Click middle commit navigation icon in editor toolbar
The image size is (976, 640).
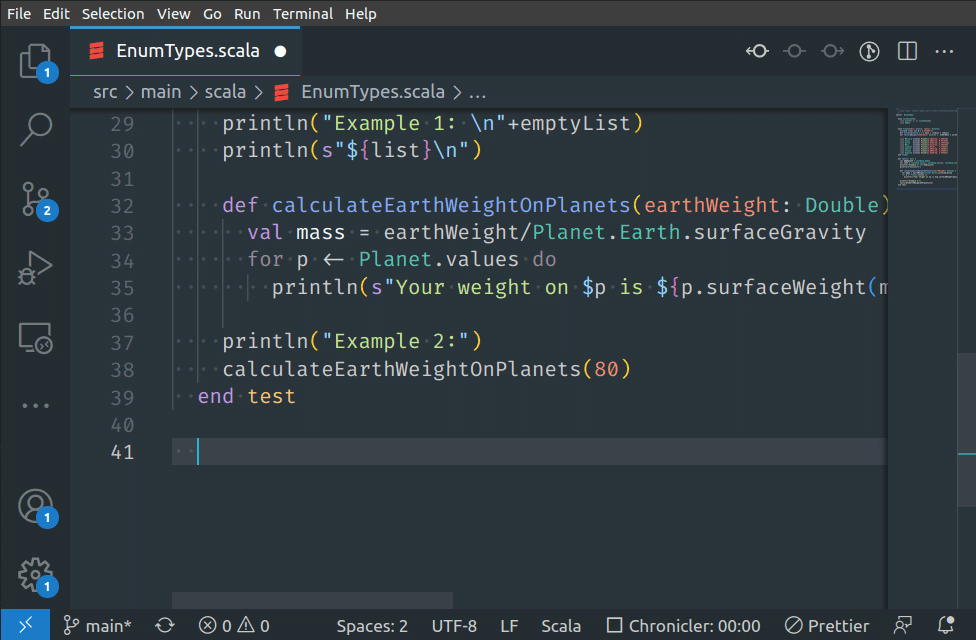pyautogui.click(x=794, y=51)
